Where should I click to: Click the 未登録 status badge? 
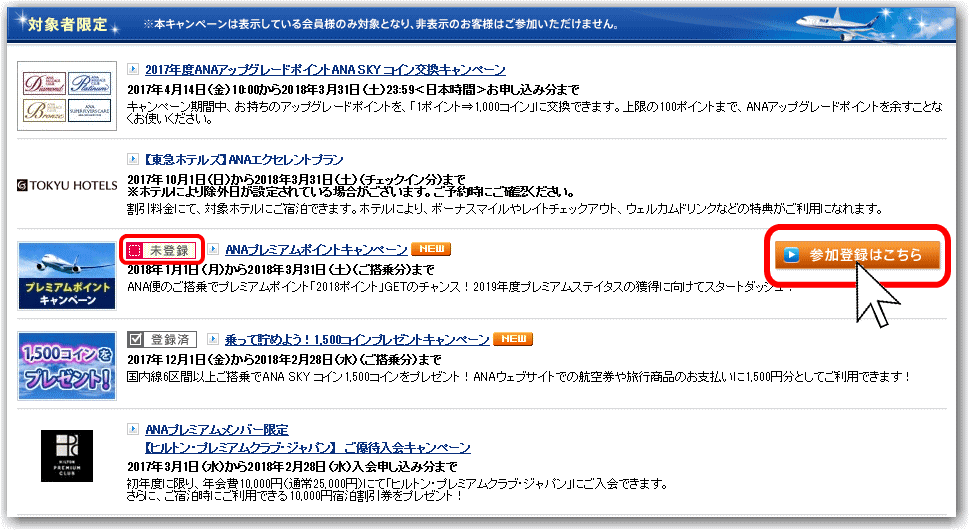tap(162, 250)
